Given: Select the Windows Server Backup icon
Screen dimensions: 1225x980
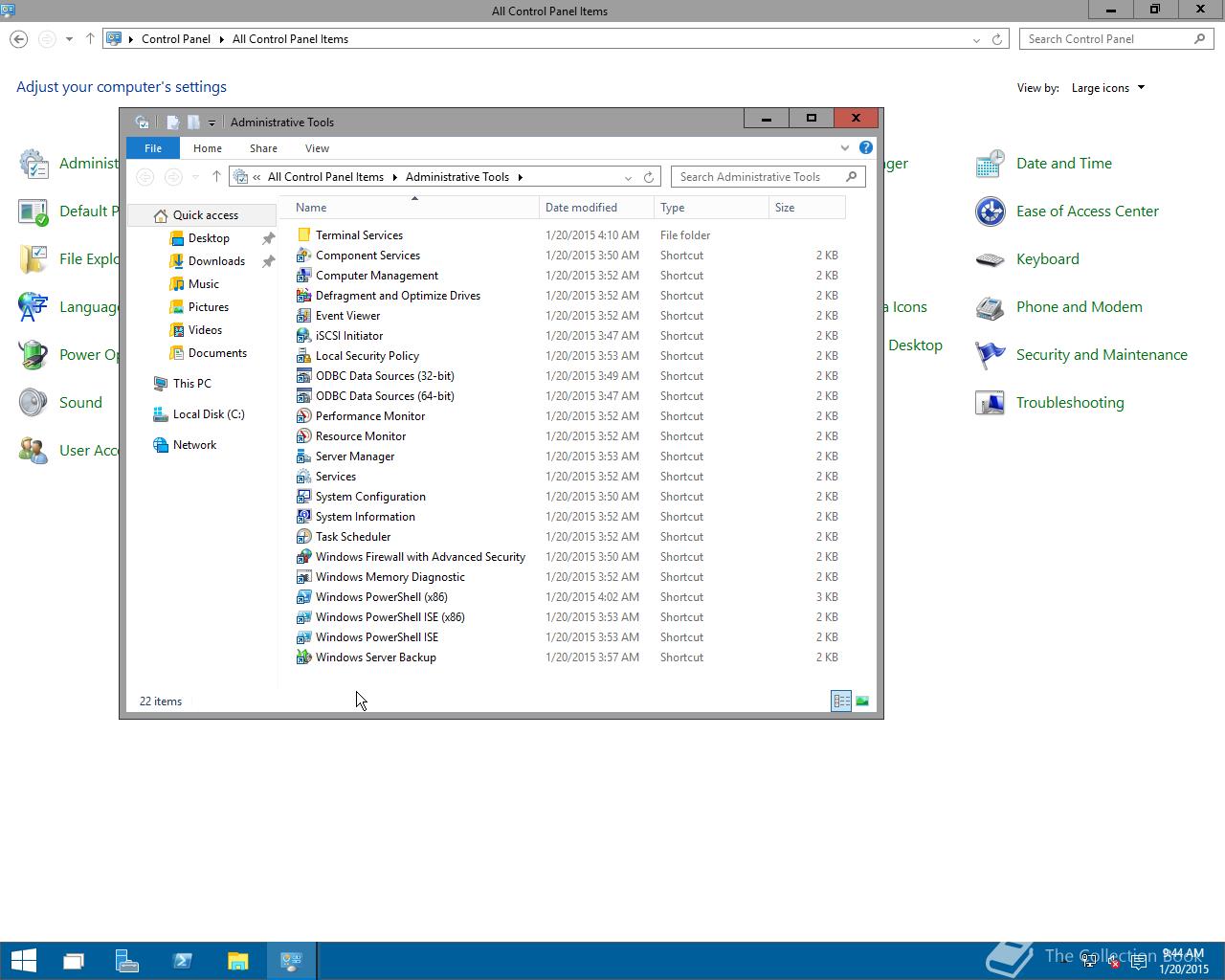Looking at the screenshot, I should [x=303, y=657].
